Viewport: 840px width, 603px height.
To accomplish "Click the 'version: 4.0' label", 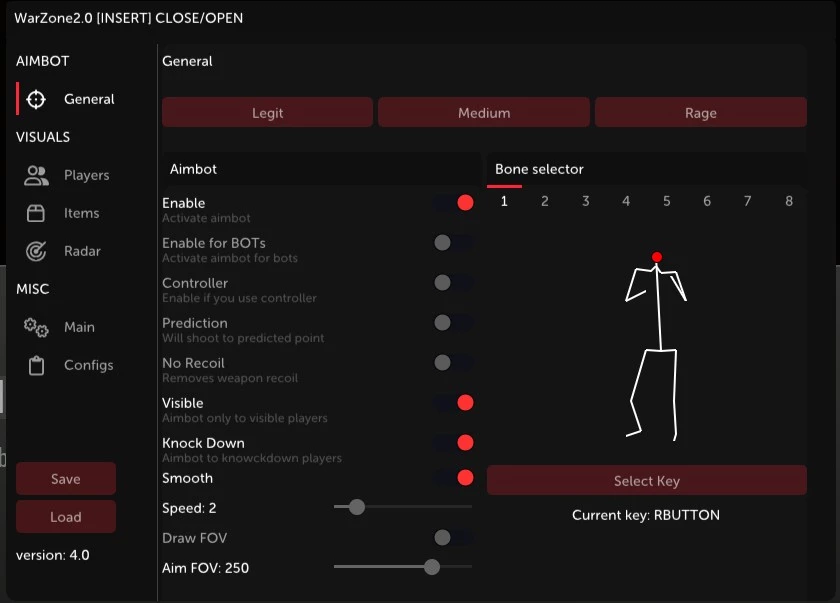I will point(52,555).
